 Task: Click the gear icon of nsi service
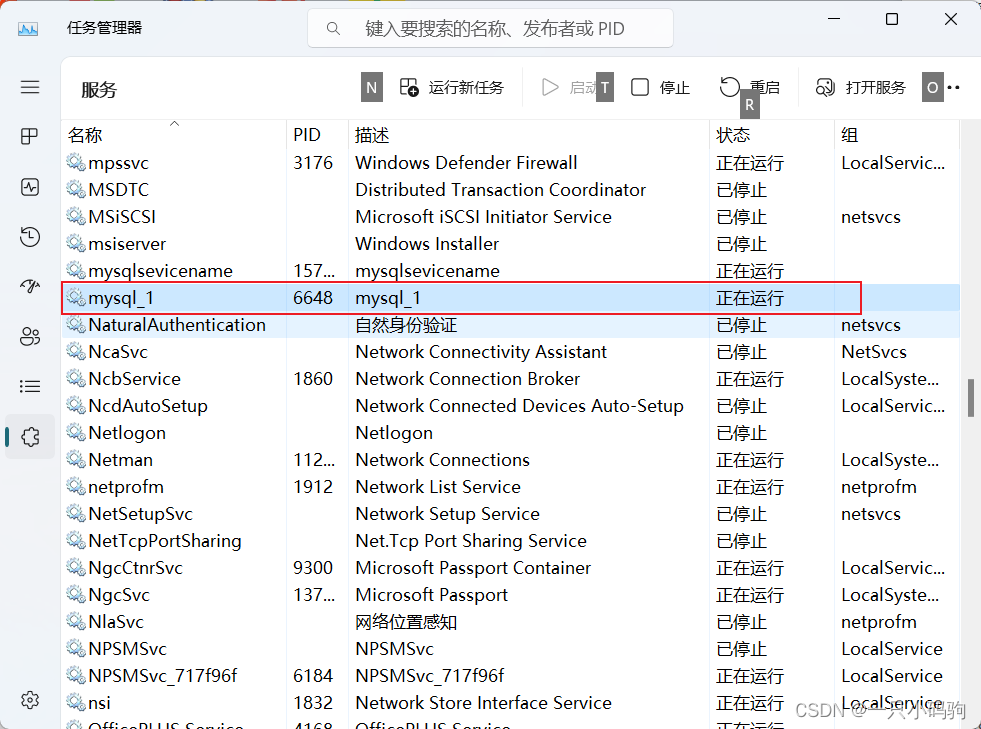tap(76, 702)
